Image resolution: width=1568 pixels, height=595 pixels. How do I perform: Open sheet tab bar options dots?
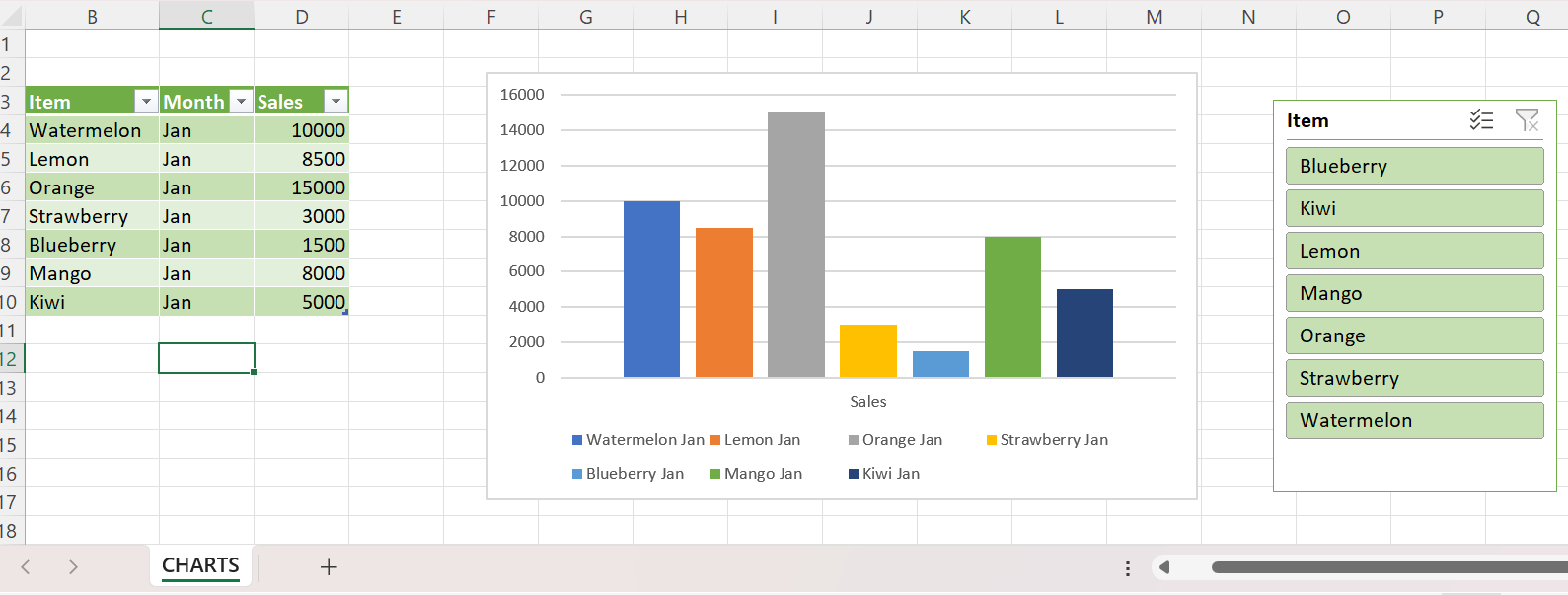[x=1127, y=568]
